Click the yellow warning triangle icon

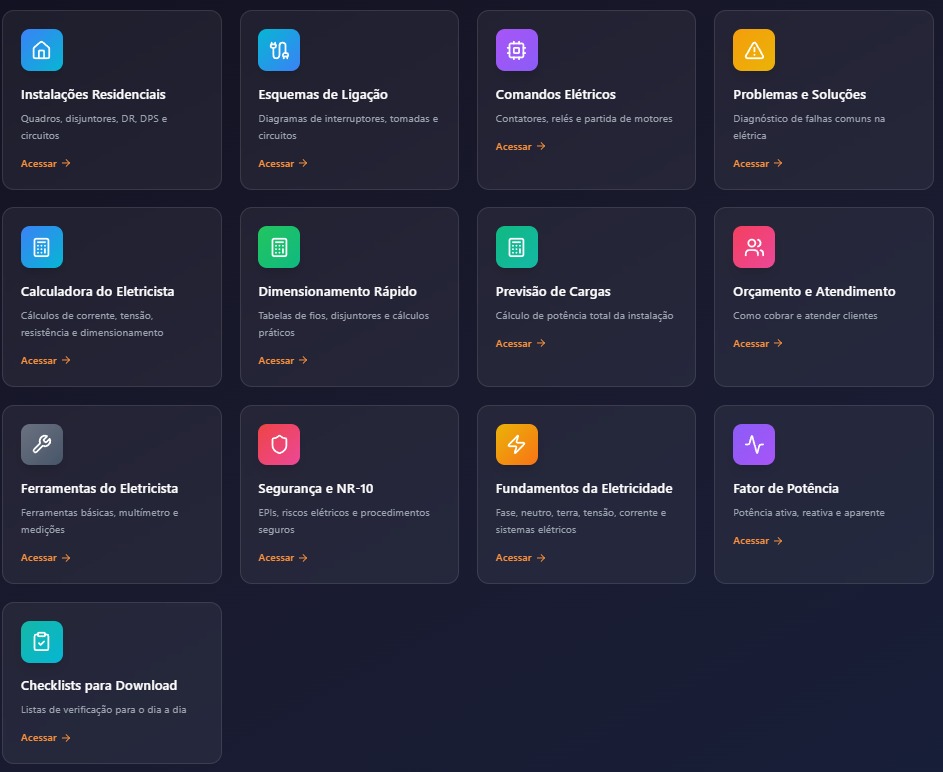click(754, 50)
